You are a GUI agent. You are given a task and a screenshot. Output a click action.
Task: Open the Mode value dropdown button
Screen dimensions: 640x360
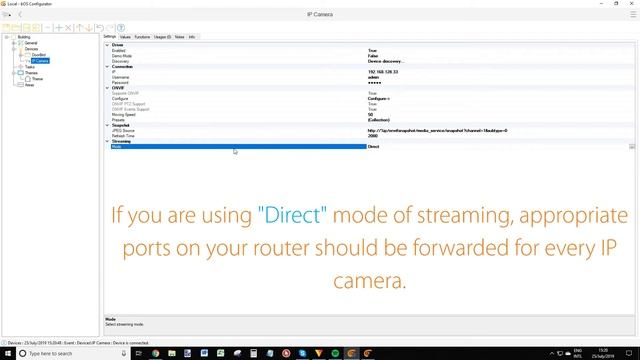[631, 147]
